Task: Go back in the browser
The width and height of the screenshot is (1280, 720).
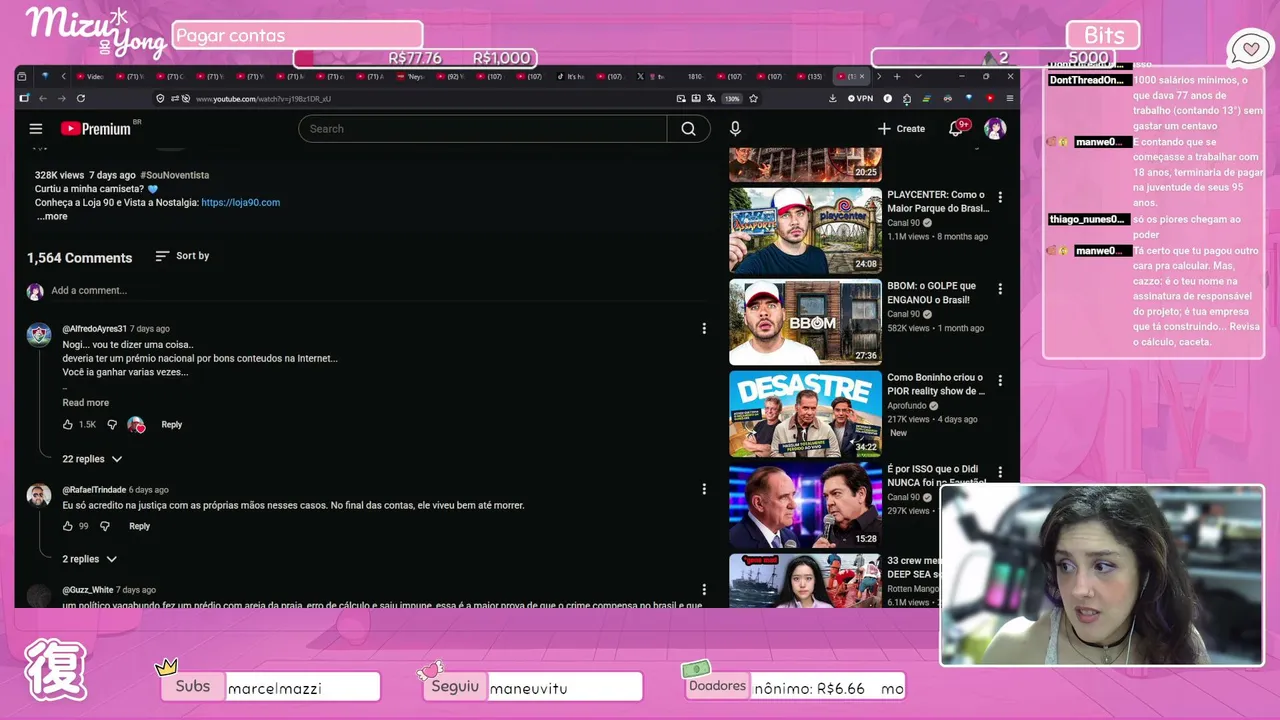Action: 43,98
